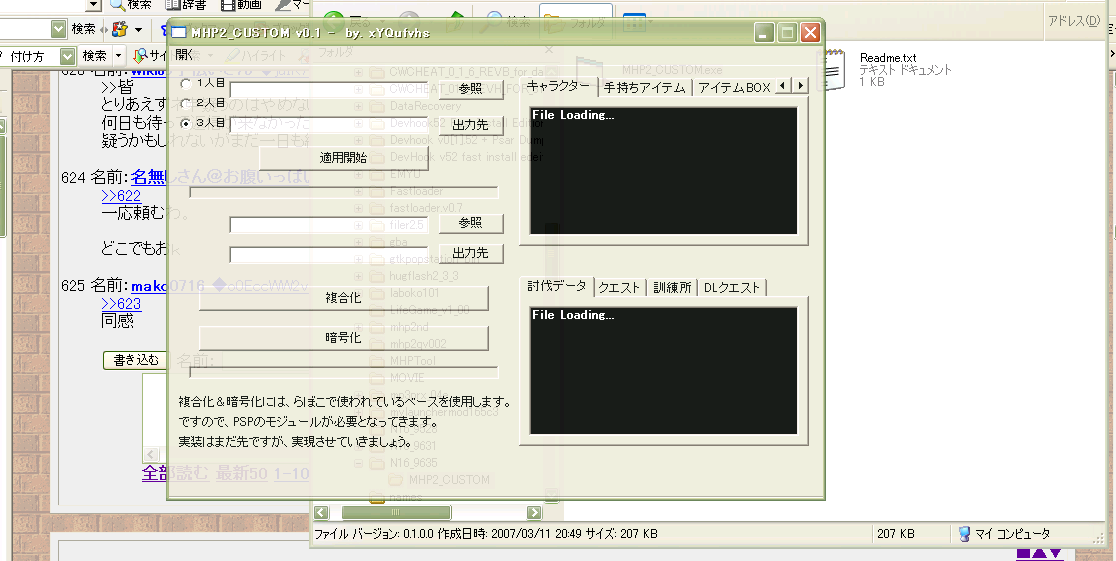Click the Readme.txt file icon
Viewport: 1116px width, 561px height.
[x=833, y=69]
